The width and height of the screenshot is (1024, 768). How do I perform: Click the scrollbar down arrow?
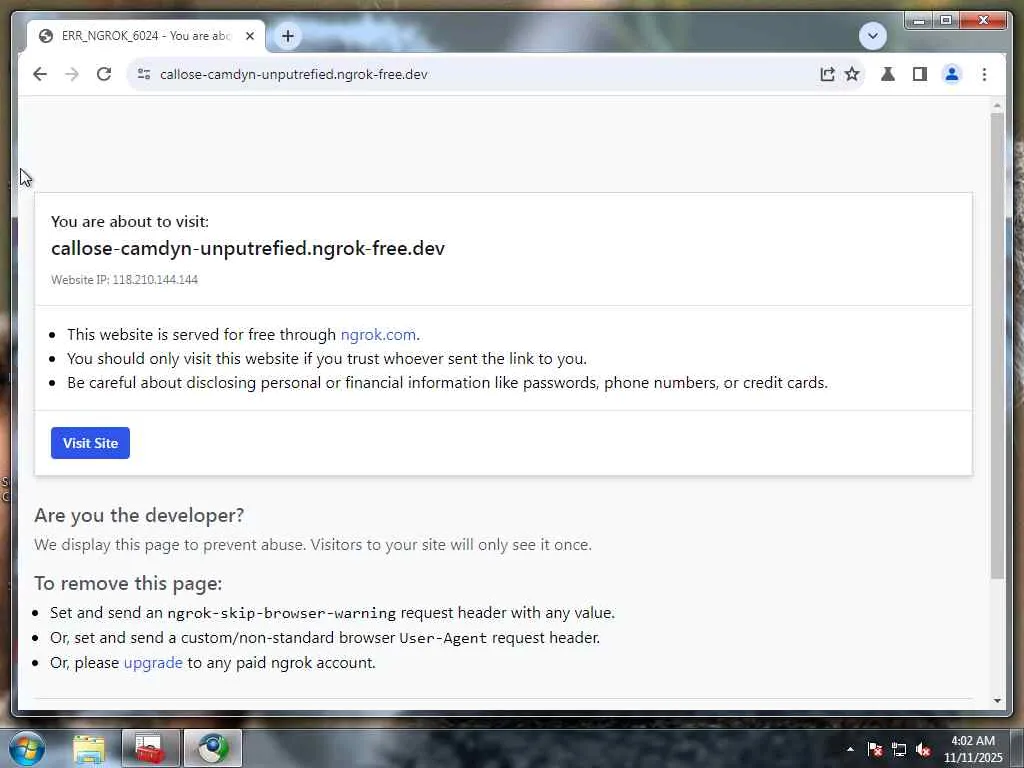(997, 700)
